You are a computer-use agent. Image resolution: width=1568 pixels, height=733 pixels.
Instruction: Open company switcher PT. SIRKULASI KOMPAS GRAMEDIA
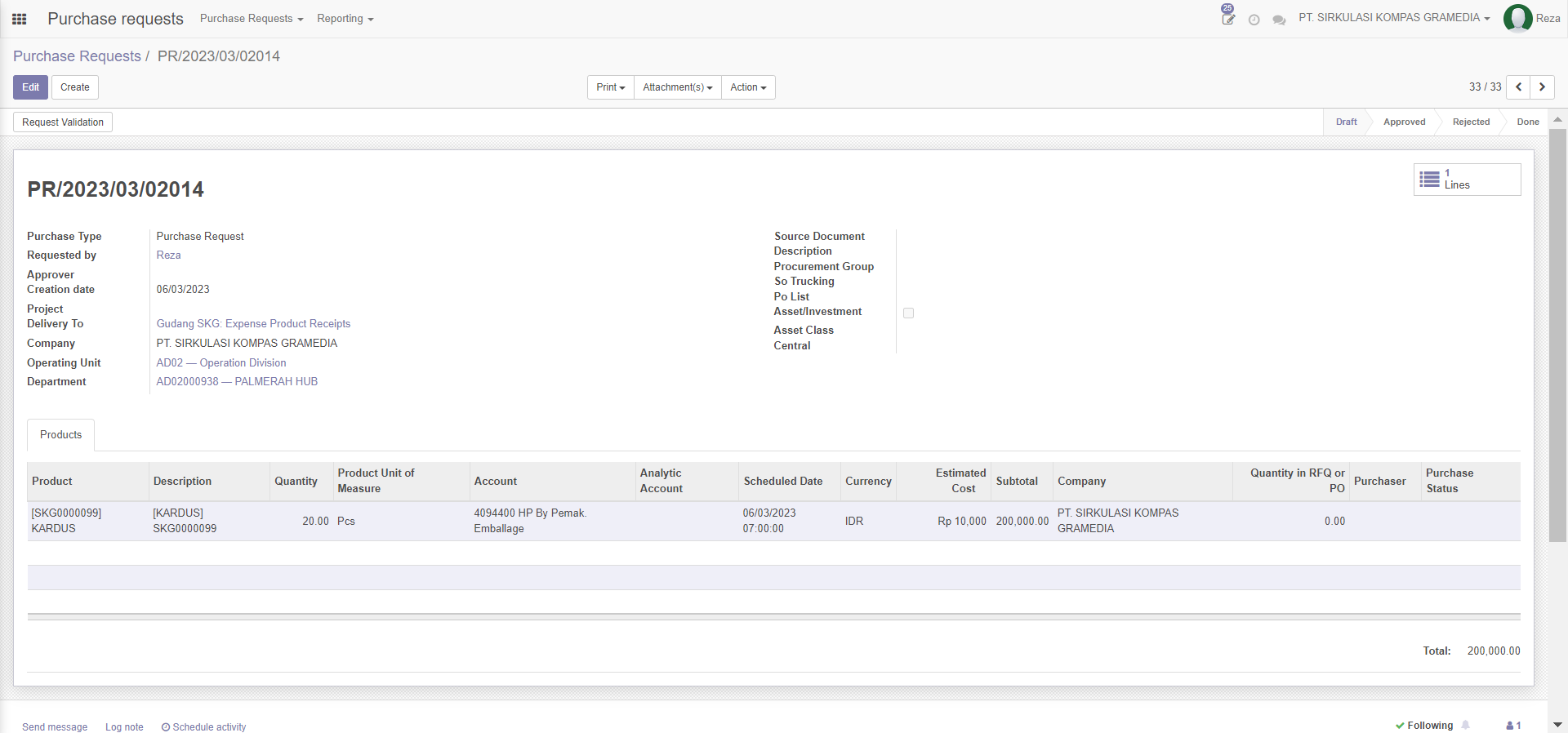(x=1394, y=18)
